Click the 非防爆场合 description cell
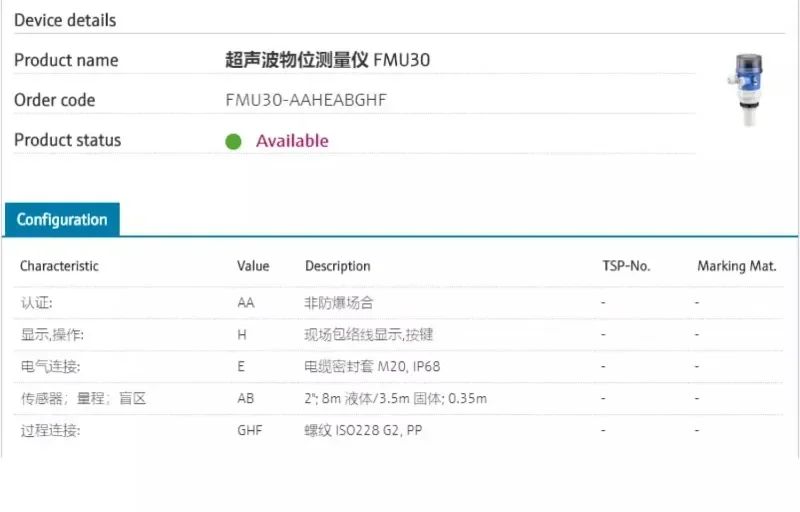The width and height of the screenshot is (800, 512). coord(339,302)
